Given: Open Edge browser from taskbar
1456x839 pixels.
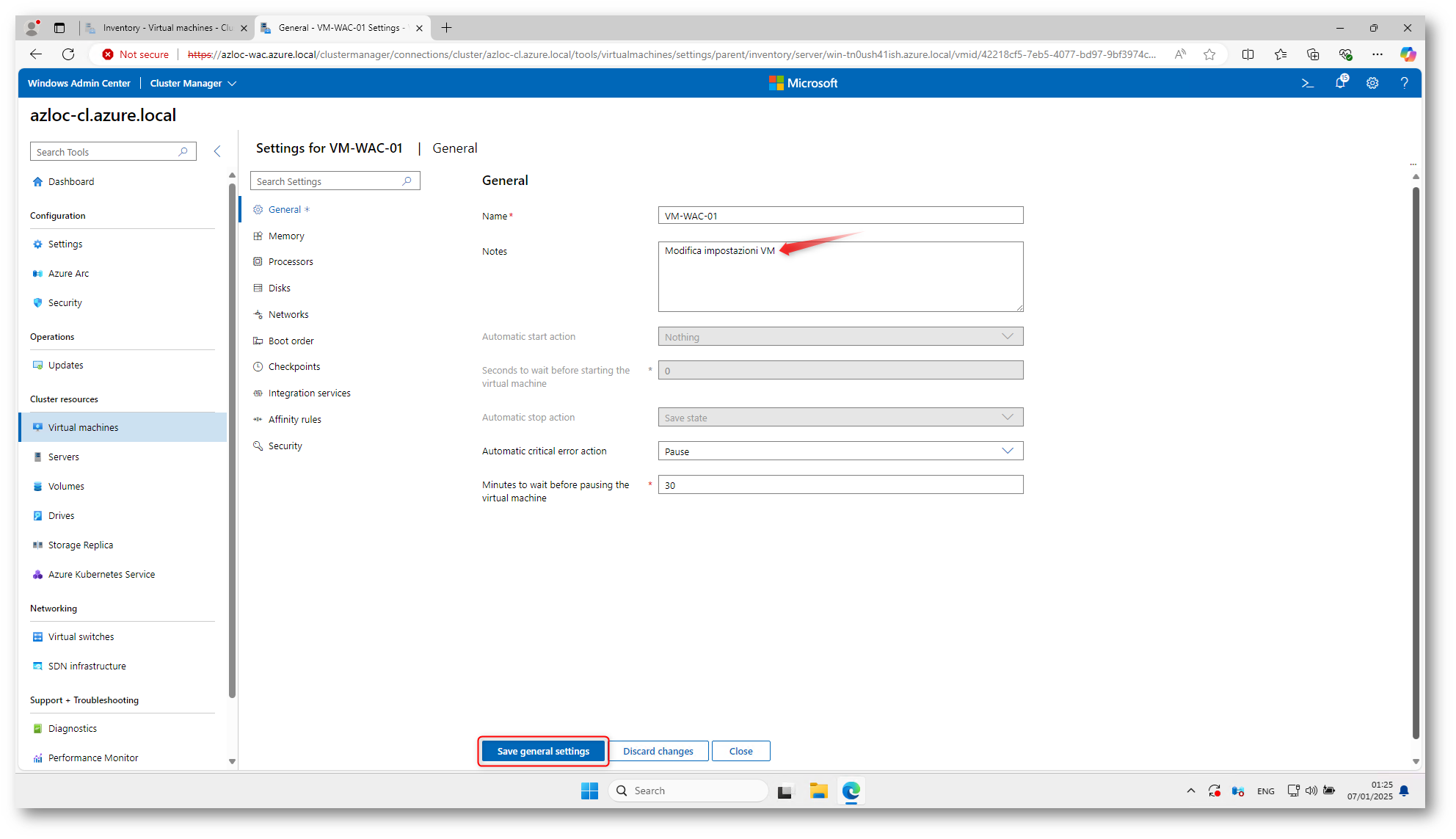Looking at the screenshot, I should [851, 791].
